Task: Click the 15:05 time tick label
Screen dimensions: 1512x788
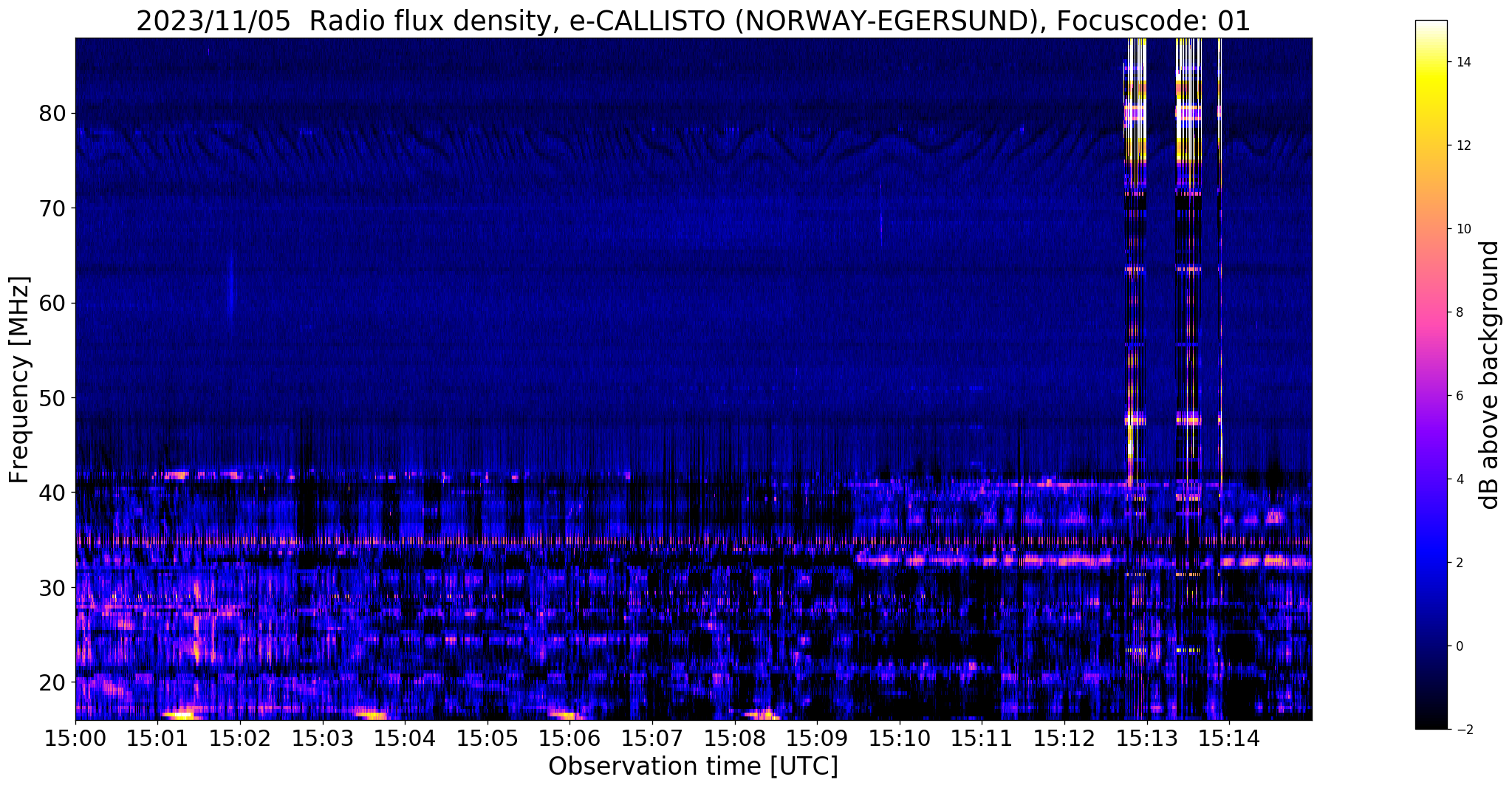Action: (488, 739)
